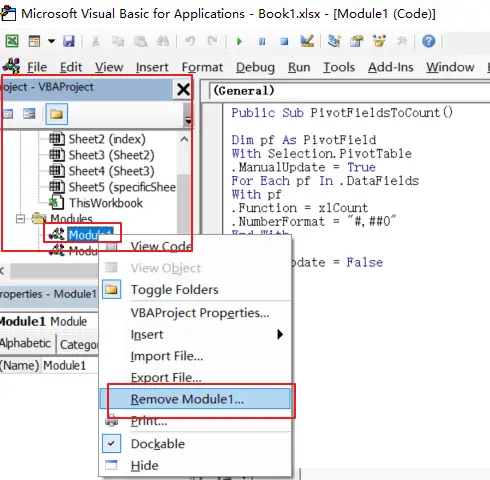Click the Paste toolbar icon
This screenshot has height=480, width=490.
coord(140,41)
